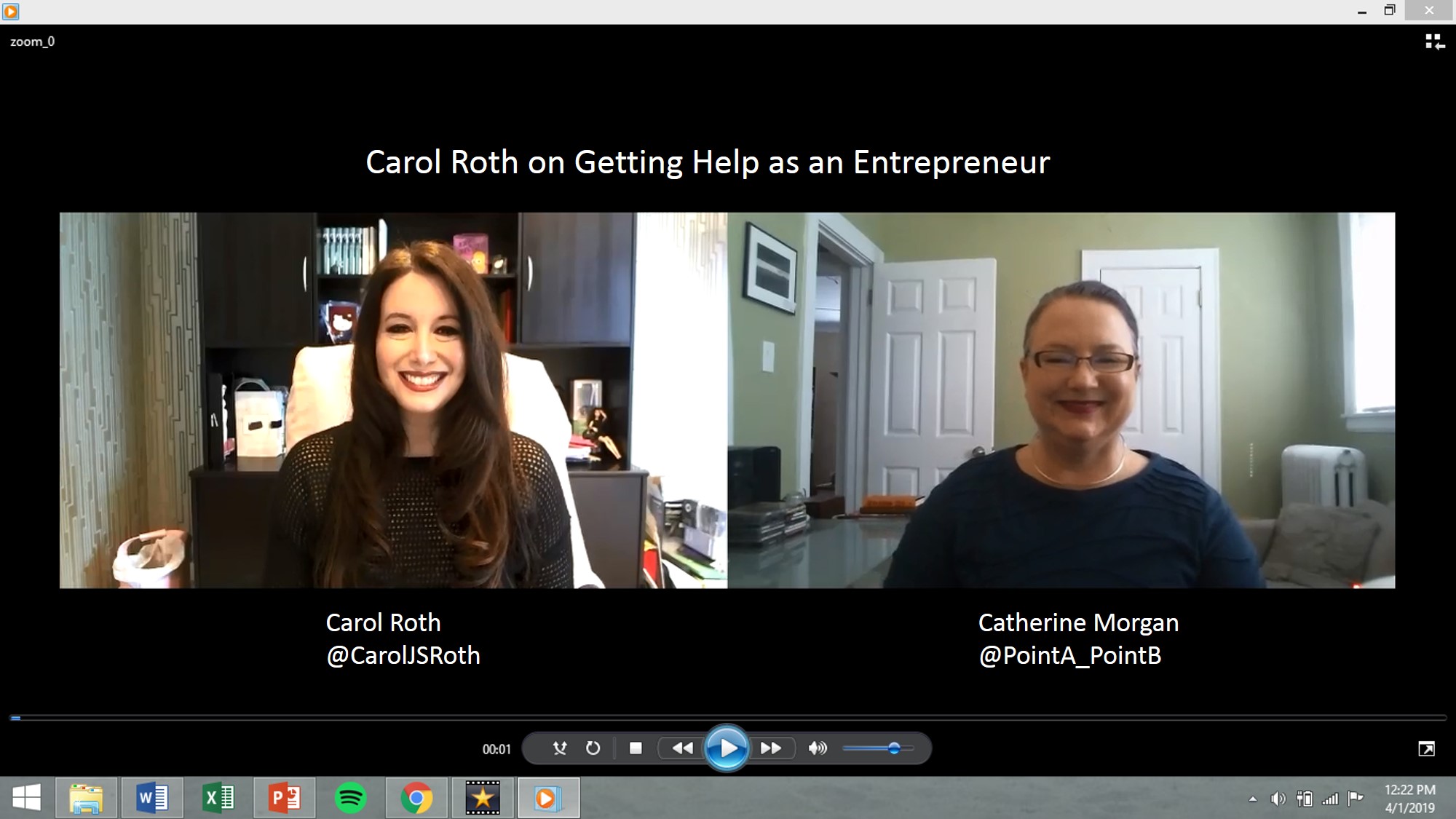Click the video seek bar
Image resolution: width=1456 pixels, height=819 pixels.
pos(728,718)
